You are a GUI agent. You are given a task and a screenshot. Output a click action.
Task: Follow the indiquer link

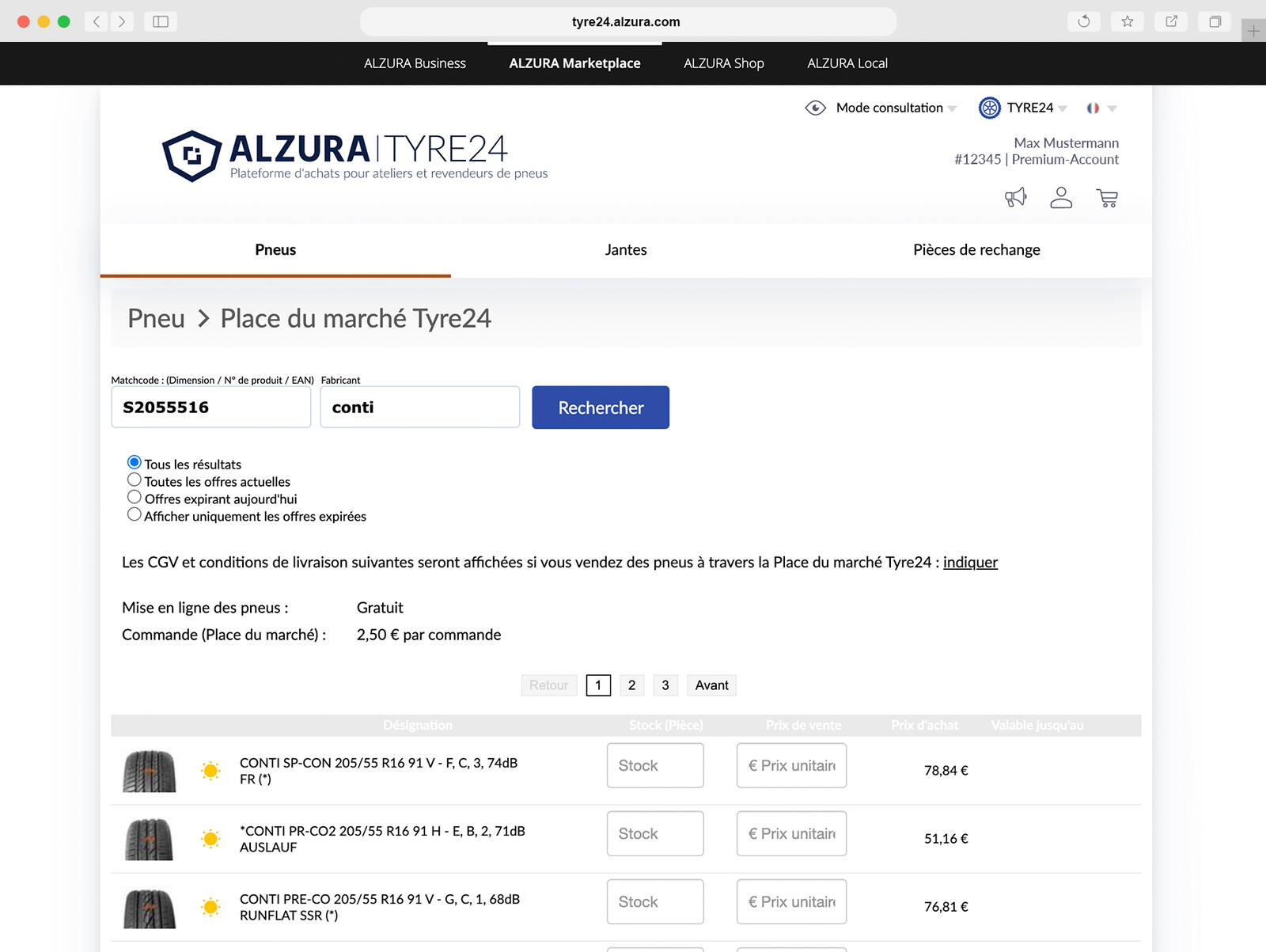(x=970, y=563)
